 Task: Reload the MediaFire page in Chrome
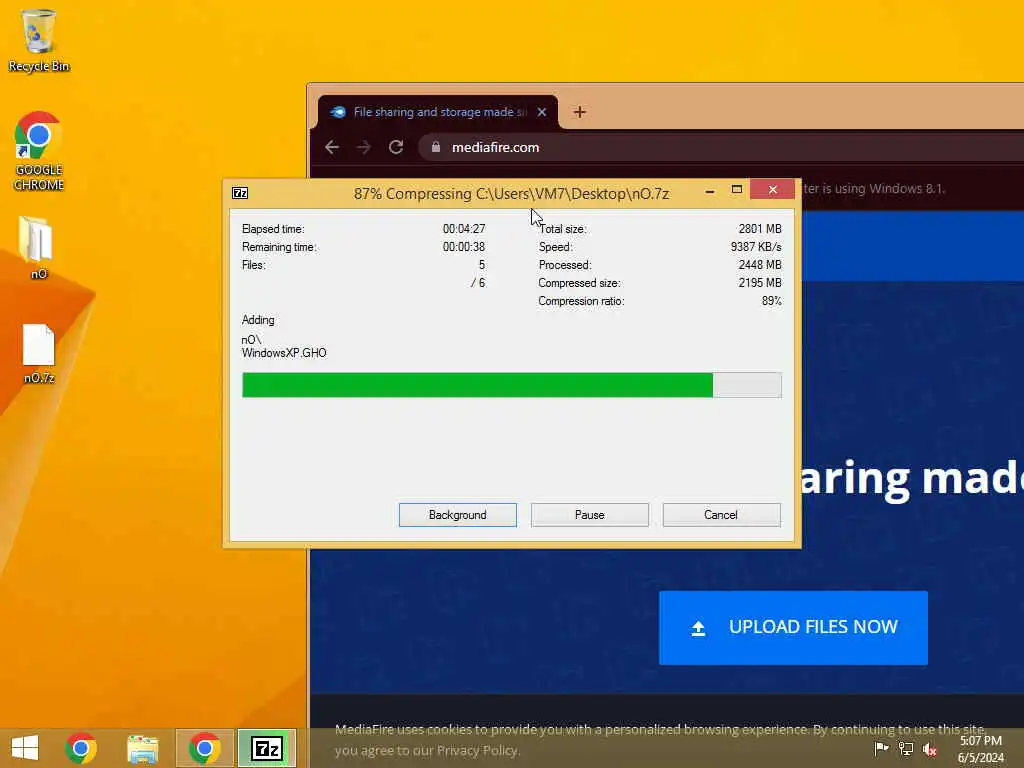click(x=396, y=147)
